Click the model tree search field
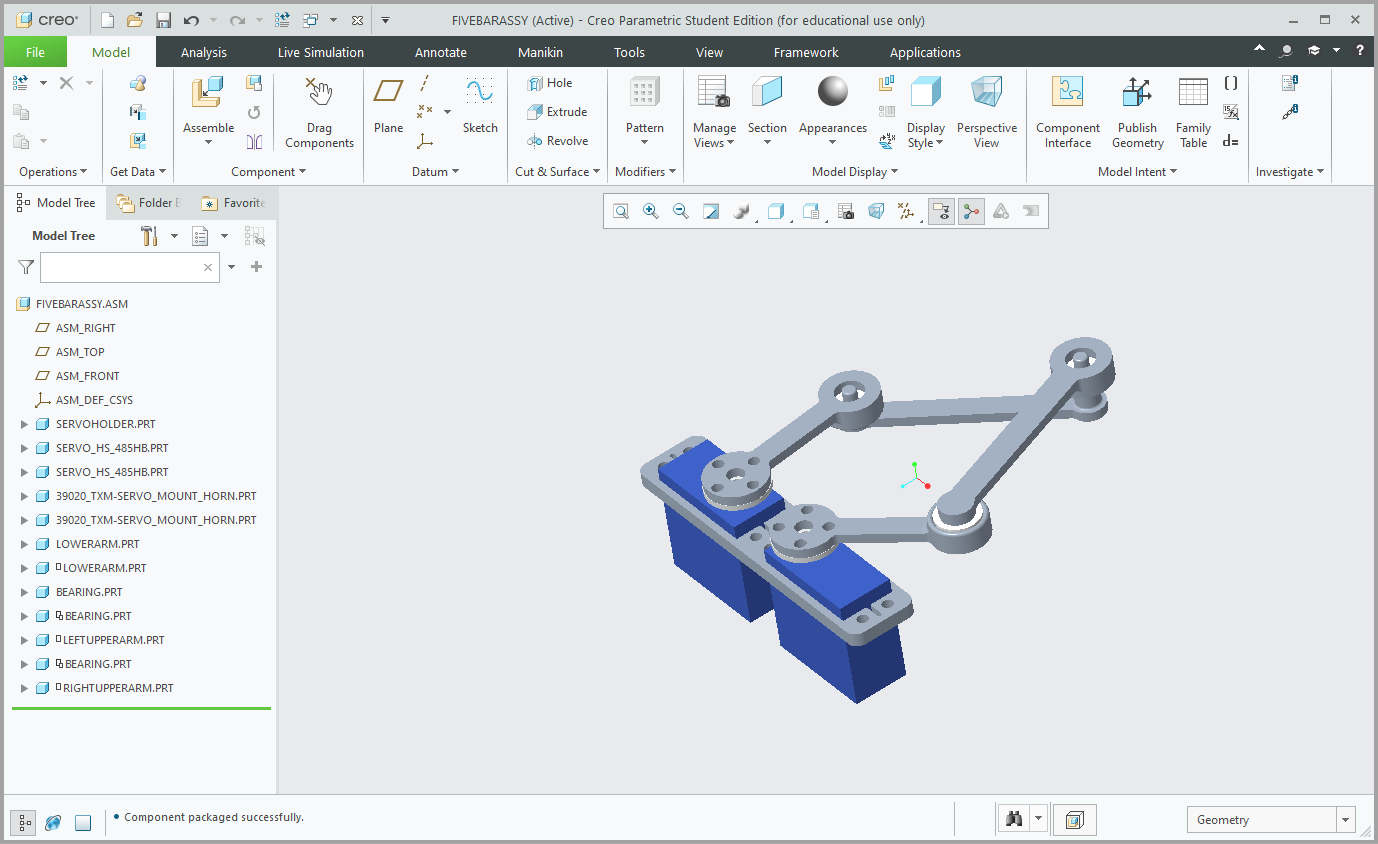 [120, 267]
